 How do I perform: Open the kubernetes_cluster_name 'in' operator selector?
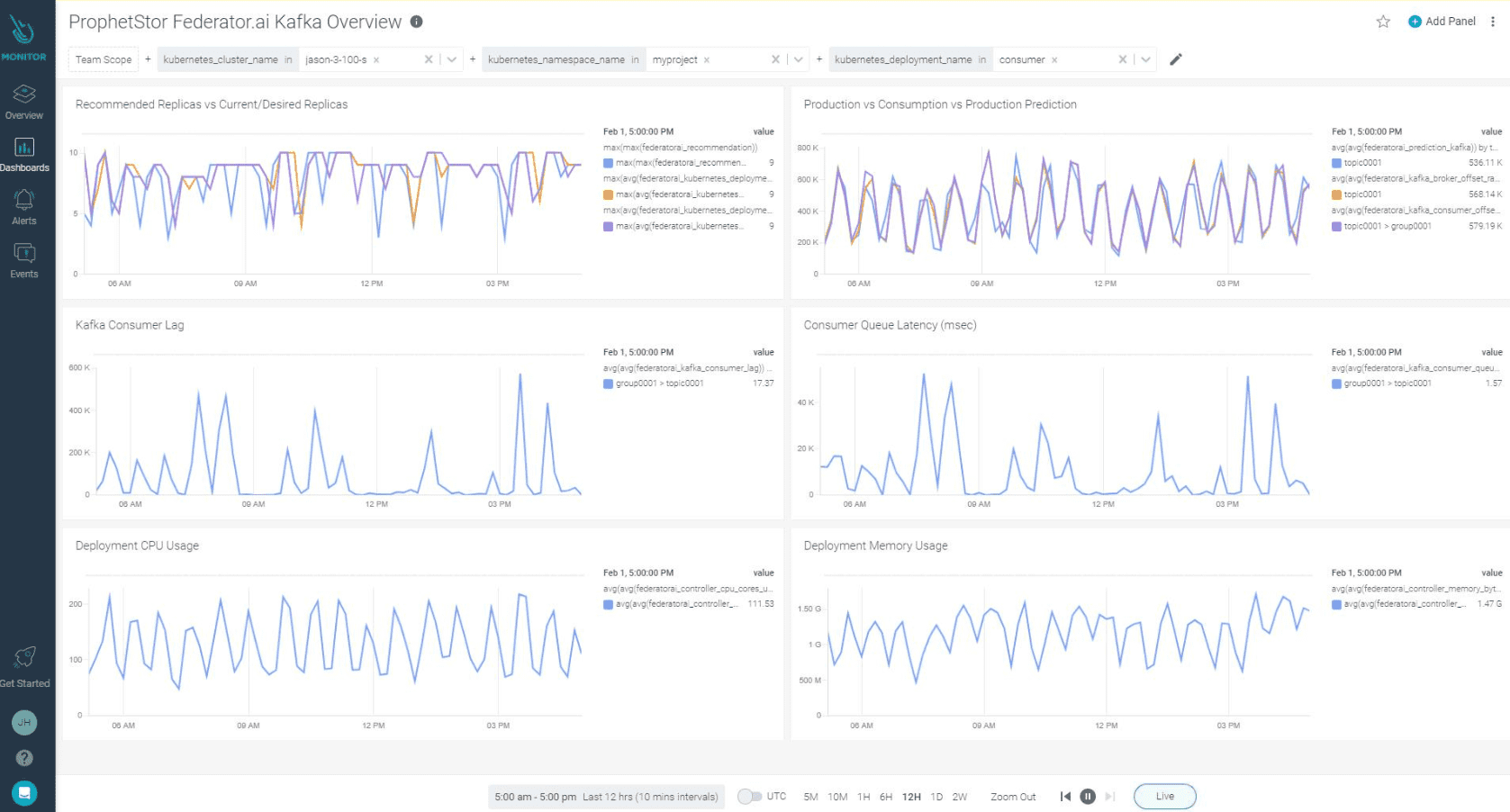[x=288, y=59]
